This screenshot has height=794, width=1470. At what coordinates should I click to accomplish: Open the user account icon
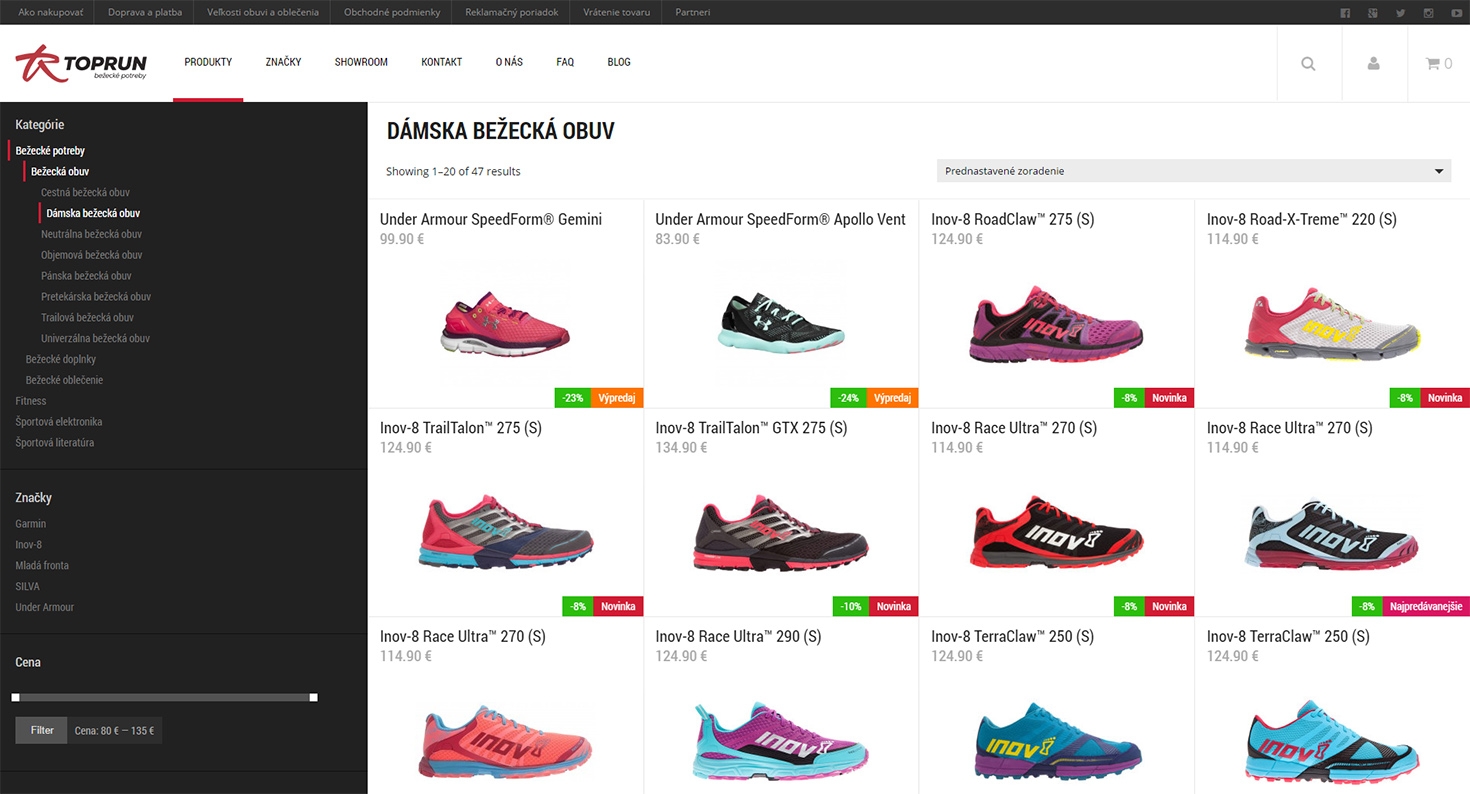pyautogui.click(x=1373, y=63)
